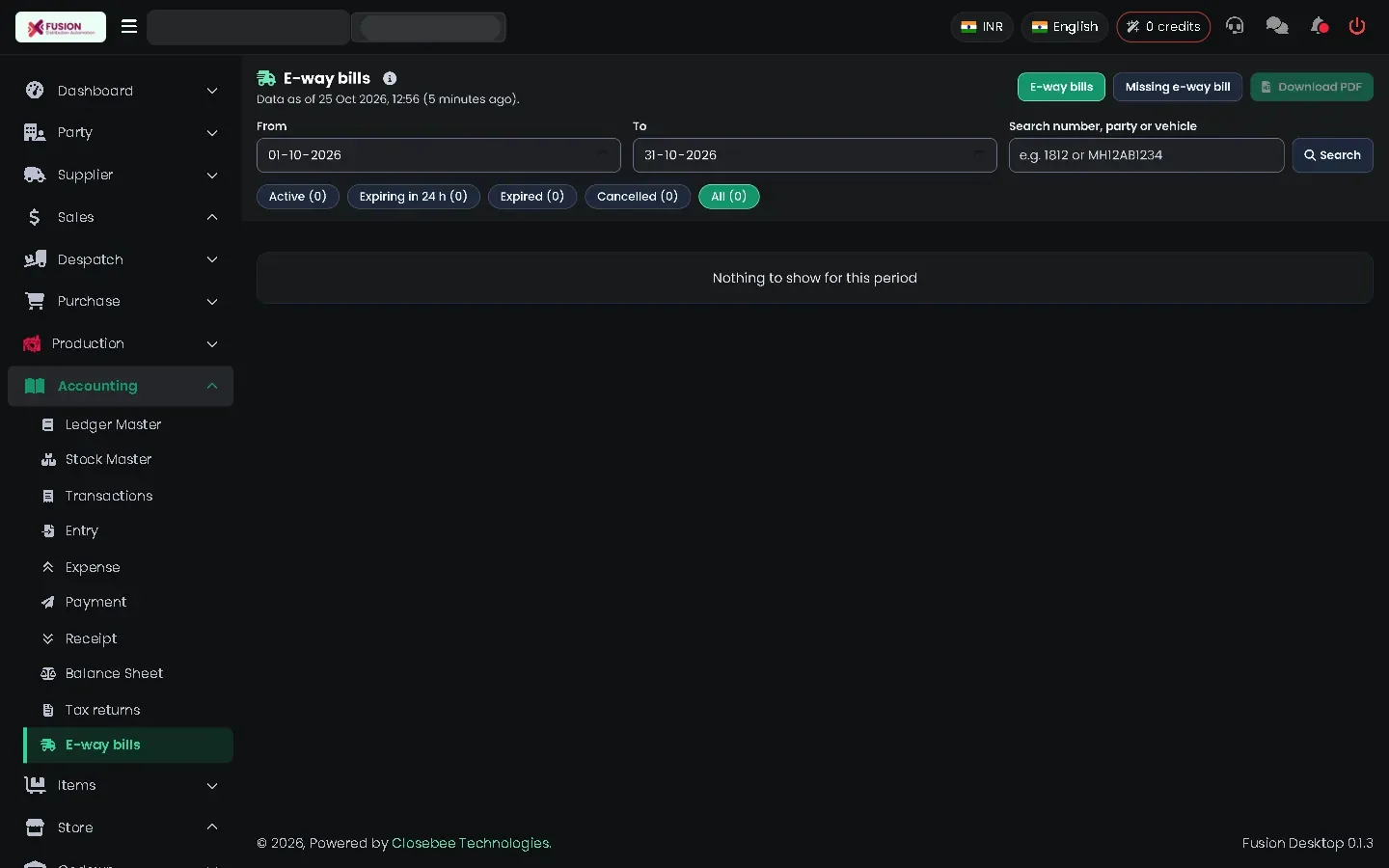Select the All (0) filter
Viewport: 1389px width, 868px height.
729,197
